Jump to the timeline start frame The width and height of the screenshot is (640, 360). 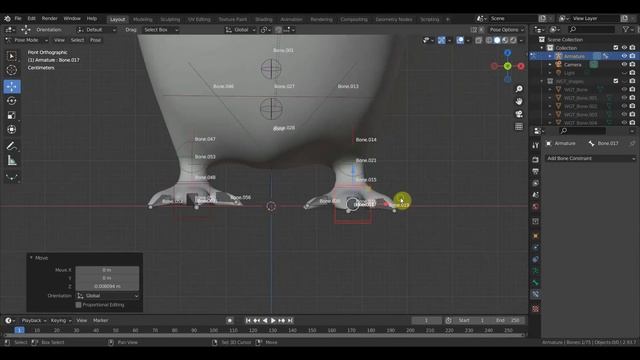click(x=248, y=320)
